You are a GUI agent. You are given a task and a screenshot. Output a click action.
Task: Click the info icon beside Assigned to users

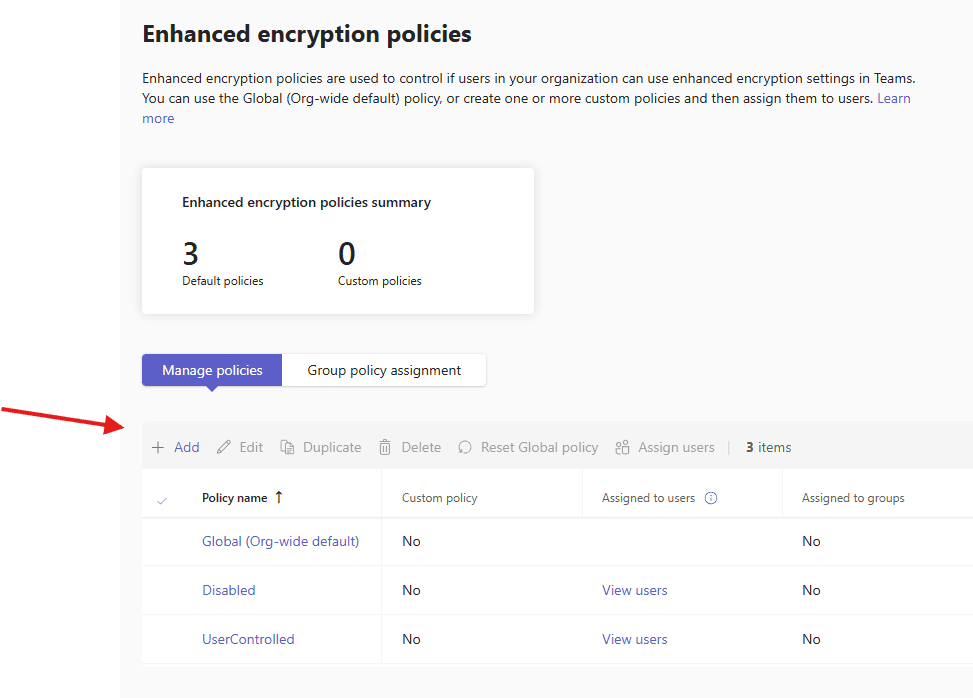711,498
